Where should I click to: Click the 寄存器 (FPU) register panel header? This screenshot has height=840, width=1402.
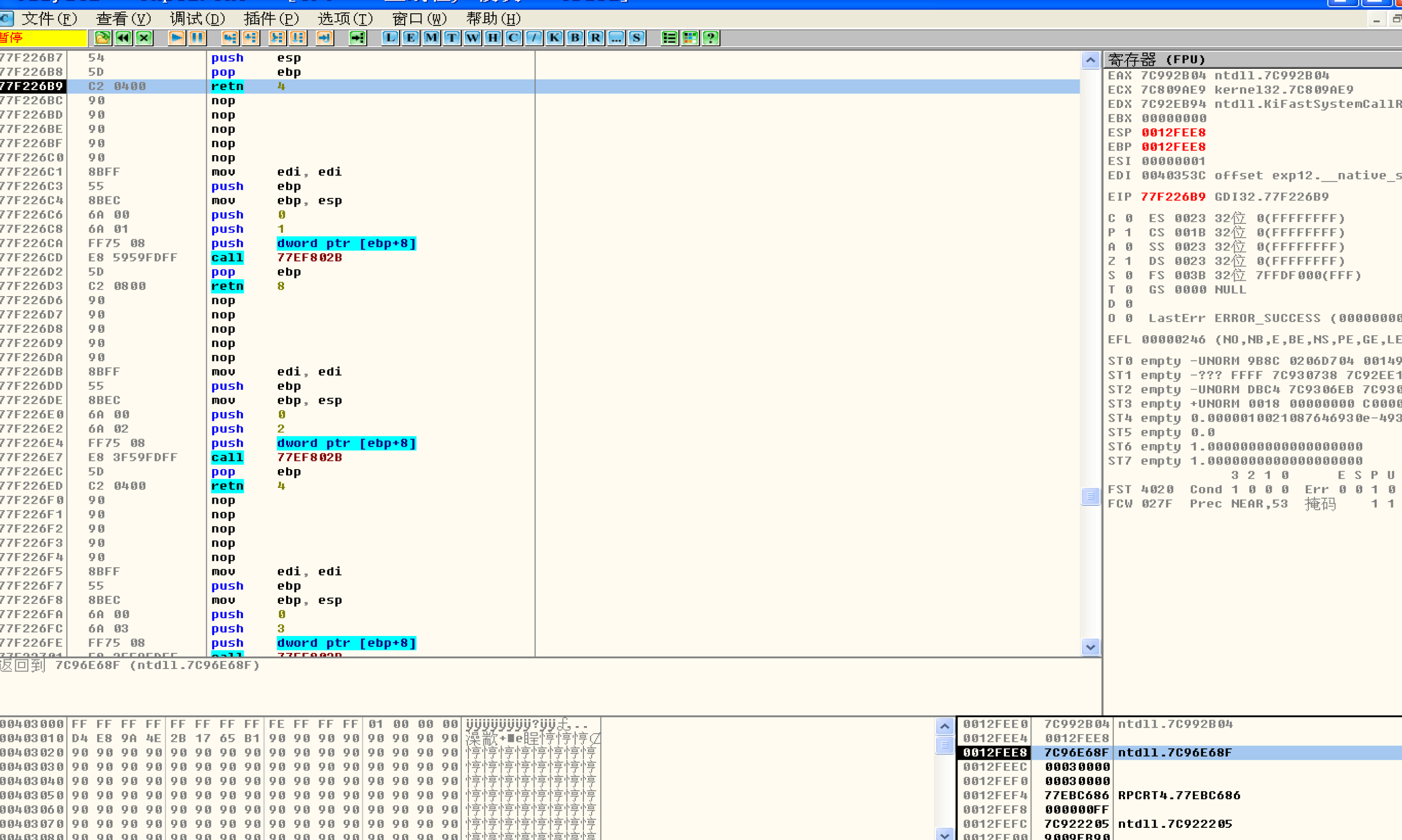coord(1253,60)
